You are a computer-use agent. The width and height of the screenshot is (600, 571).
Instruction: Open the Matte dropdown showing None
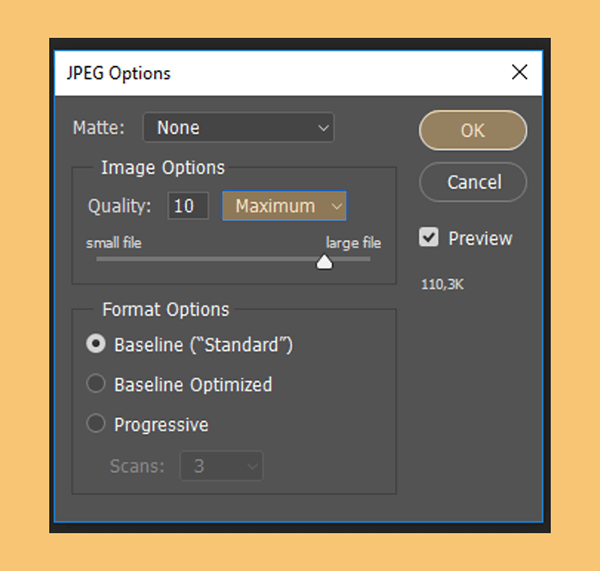tap(238, 127)
